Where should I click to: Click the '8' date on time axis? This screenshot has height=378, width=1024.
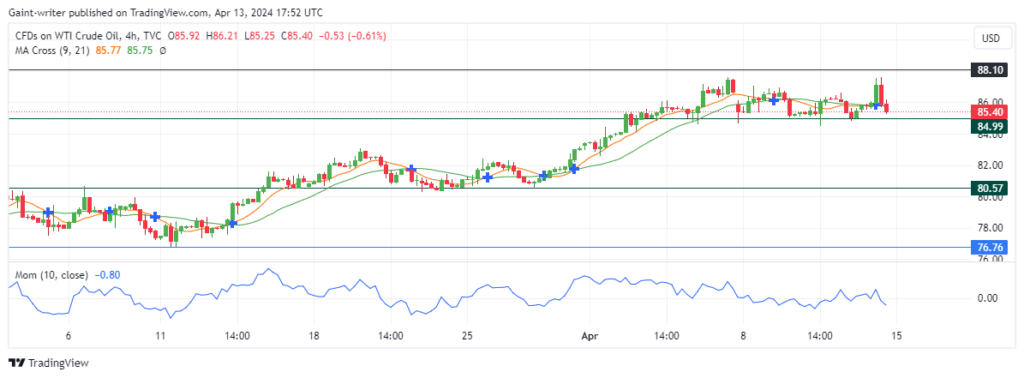tap(743, 336)
